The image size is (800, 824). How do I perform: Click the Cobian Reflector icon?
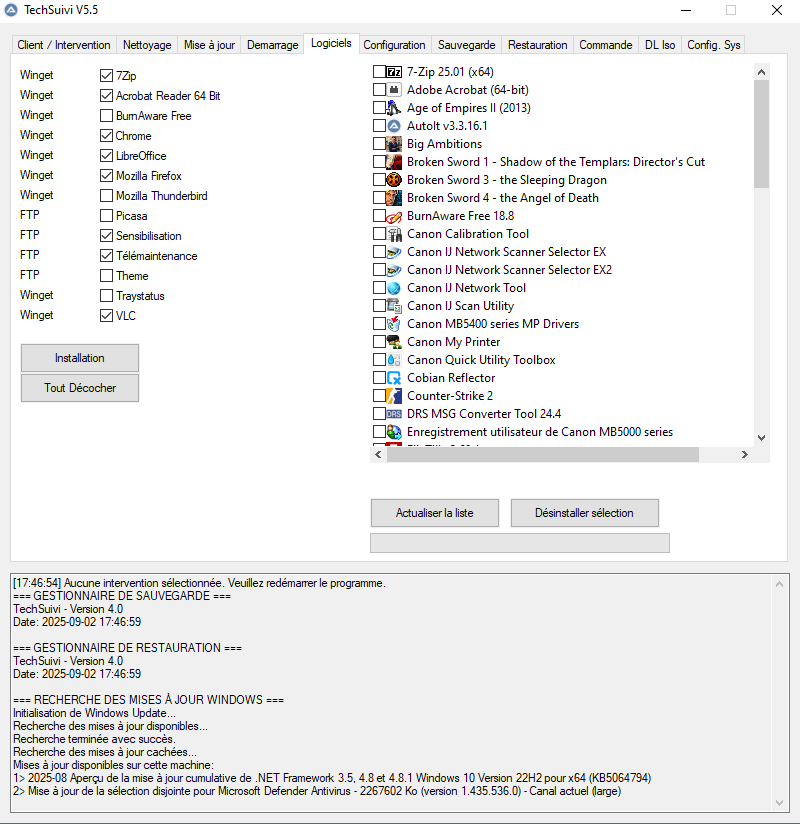(391, 378)
